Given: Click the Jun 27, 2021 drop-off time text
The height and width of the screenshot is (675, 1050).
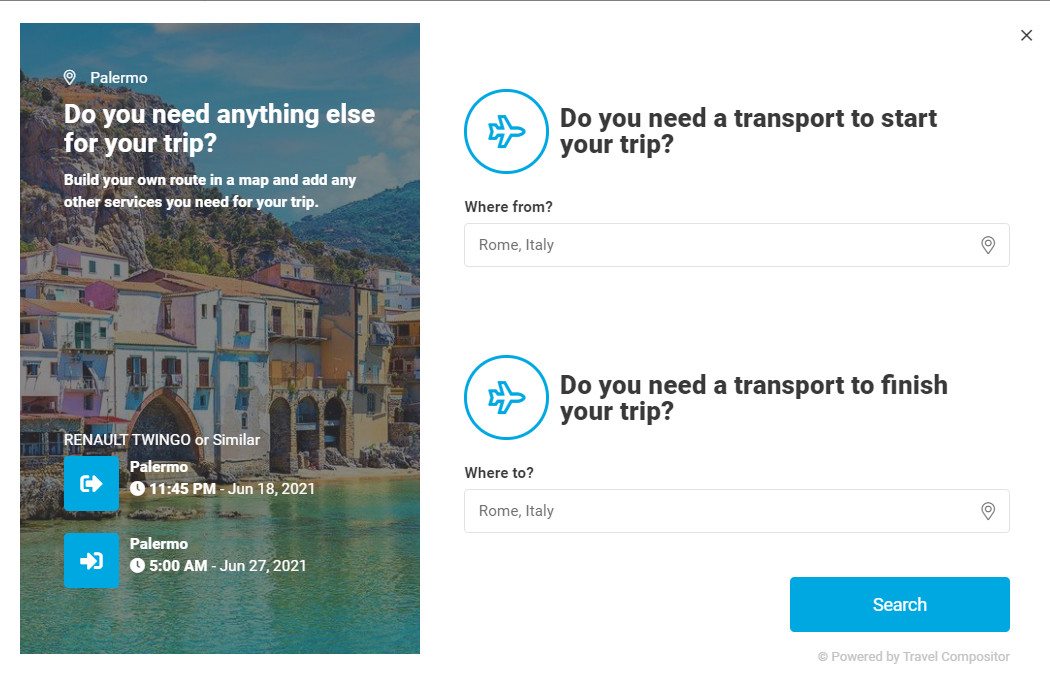Looking at the screenshot, I should tap(262, 566).
